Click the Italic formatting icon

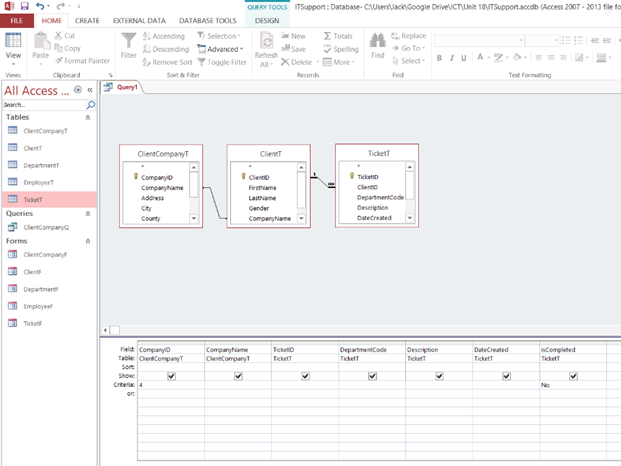451,58
